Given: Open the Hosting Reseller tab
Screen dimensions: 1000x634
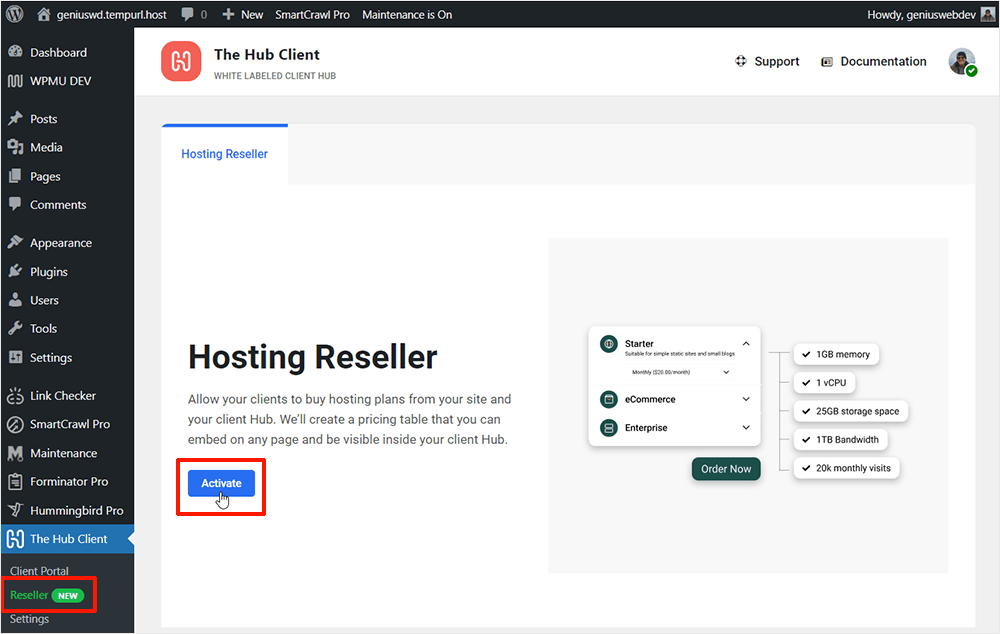Looking at the screenshot, I should pyautogui.click(x=224, y=154).
